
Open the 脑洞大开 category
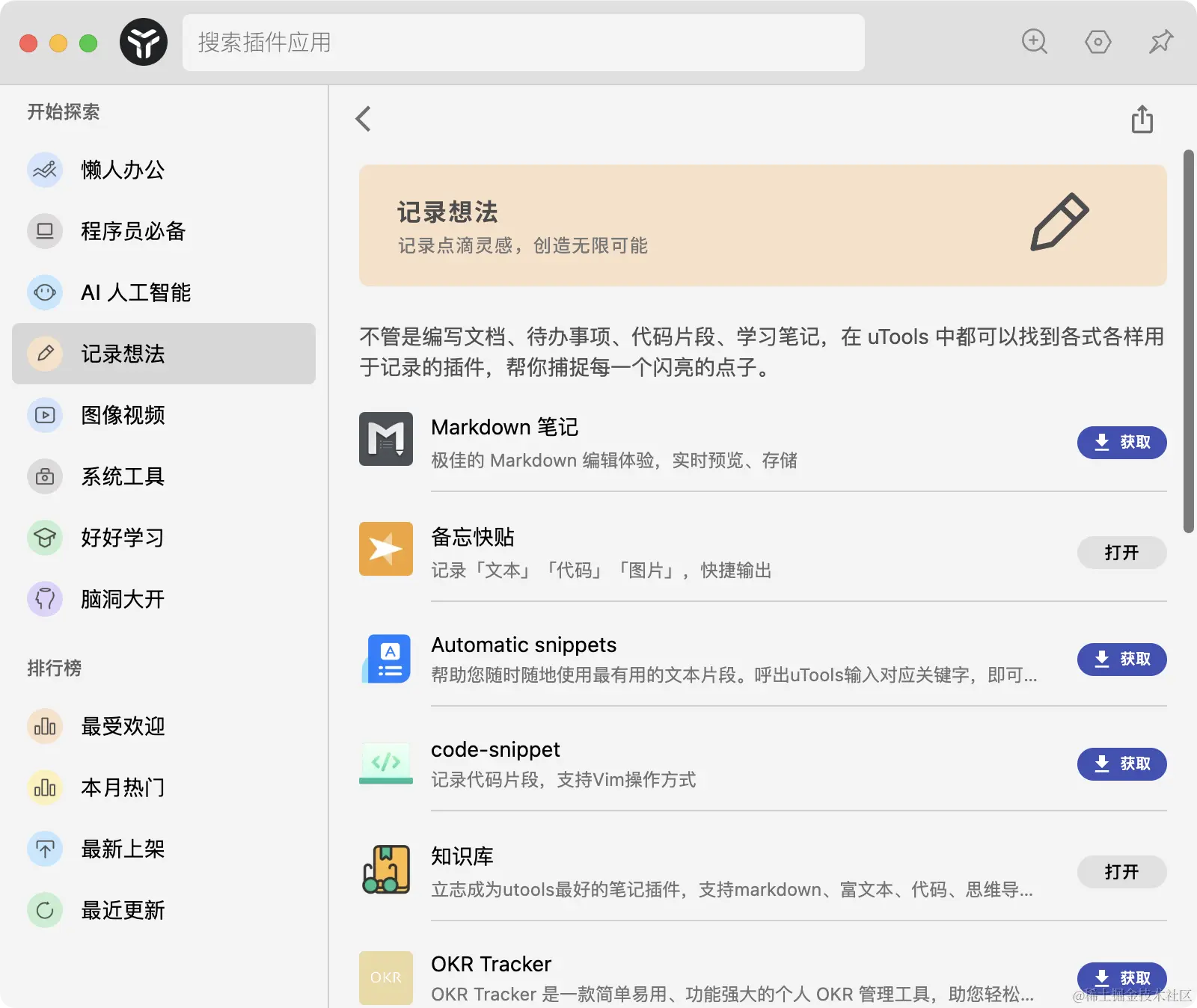point(164,599)
